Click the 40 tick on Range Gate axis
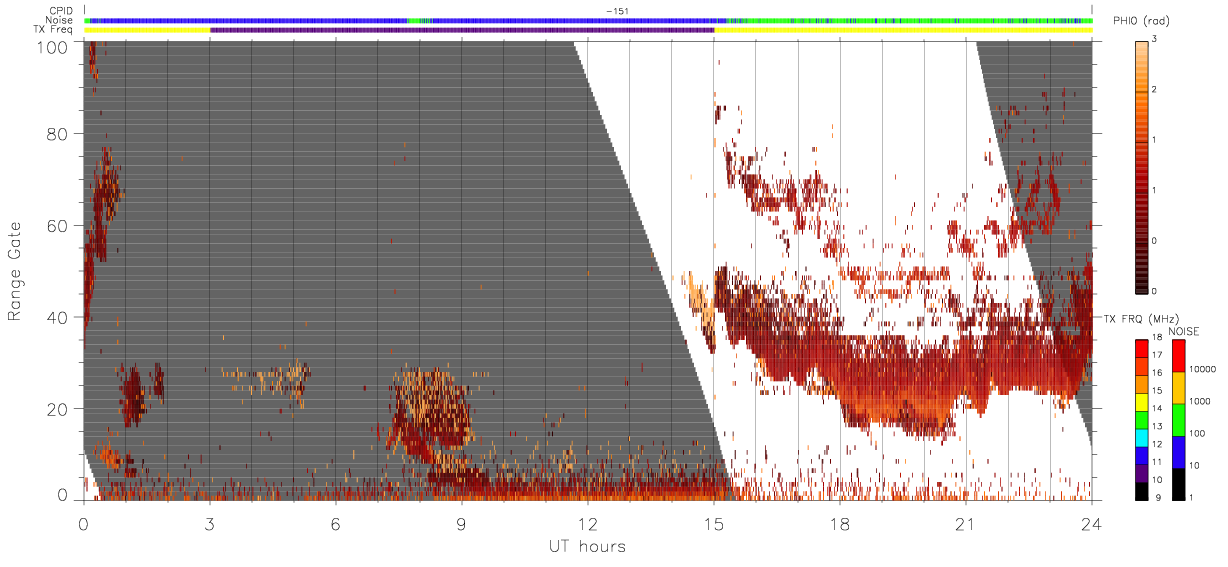Screen dimensions: 1228x567 pos(56,317)
